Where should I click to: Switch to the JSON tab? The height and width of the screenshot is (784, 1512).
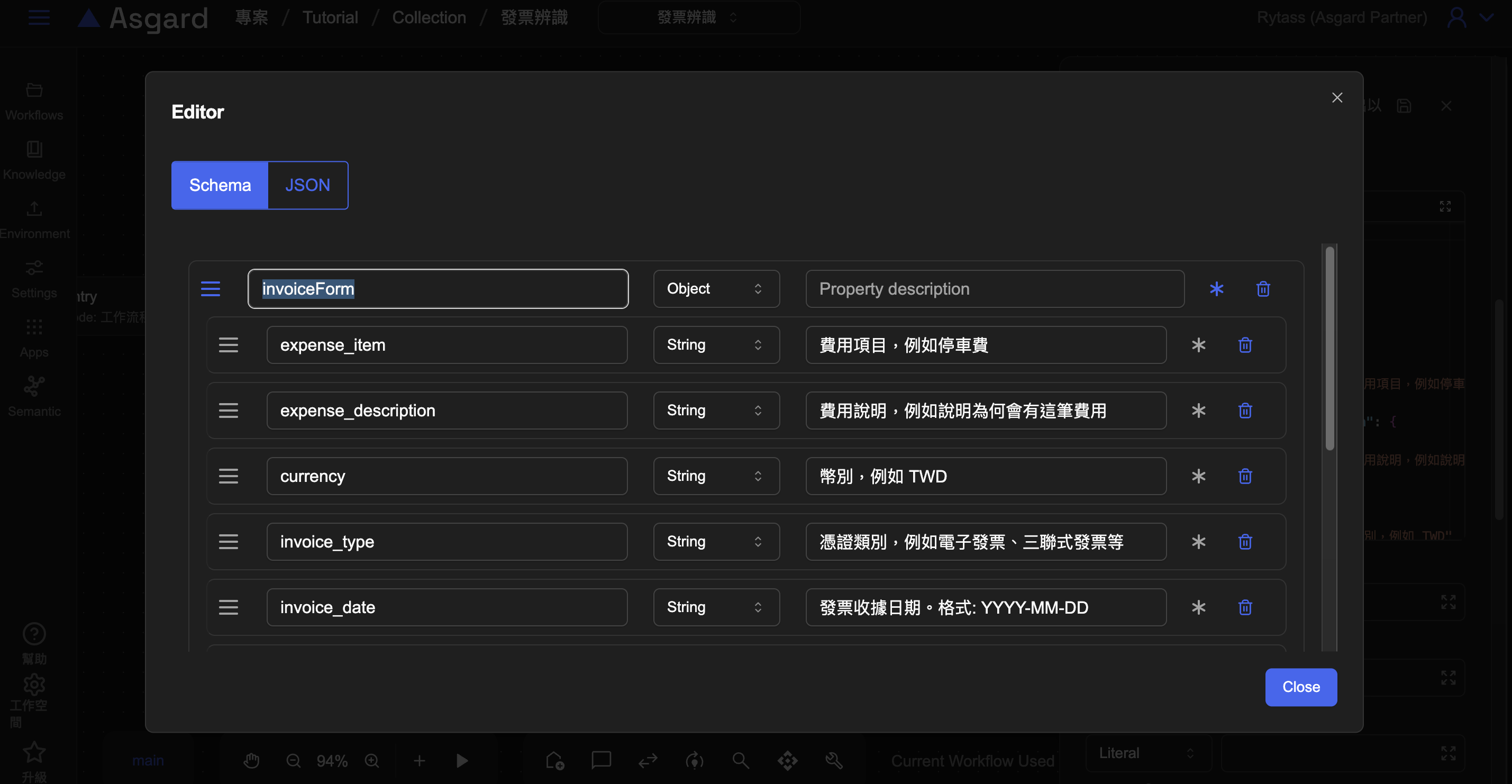pos(307,186)
